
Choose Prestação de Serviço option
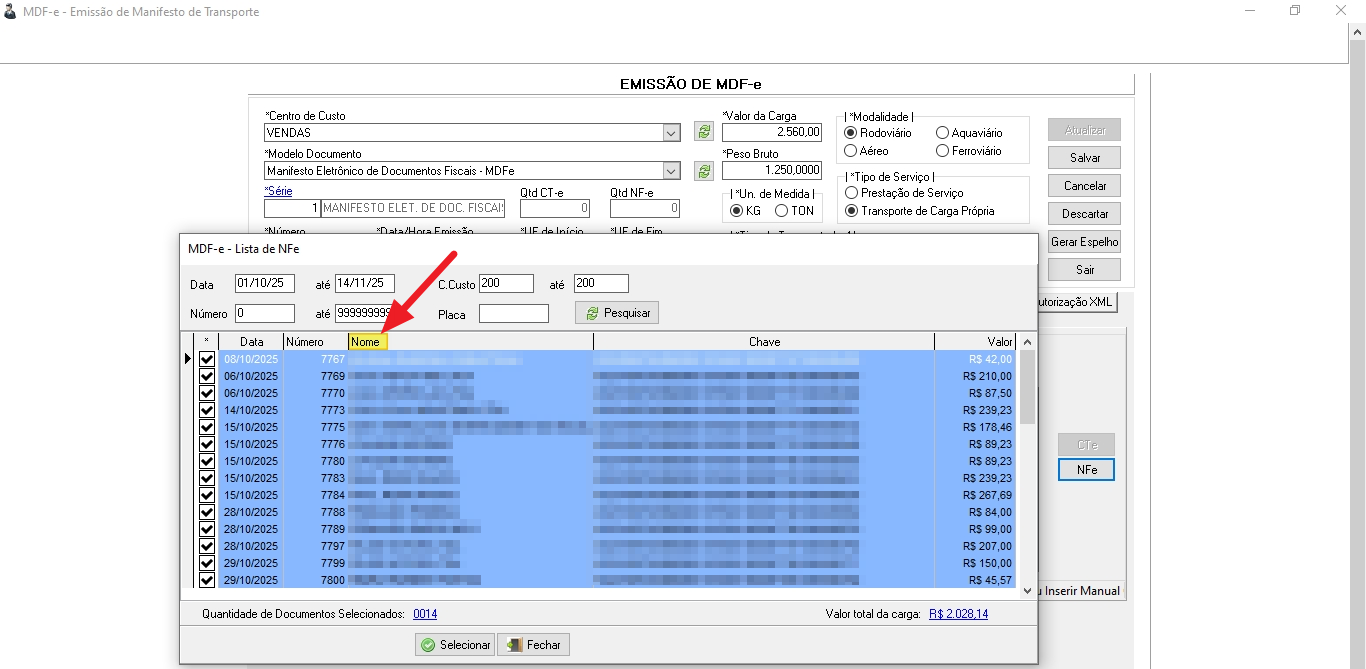click(x=851, y=193)
